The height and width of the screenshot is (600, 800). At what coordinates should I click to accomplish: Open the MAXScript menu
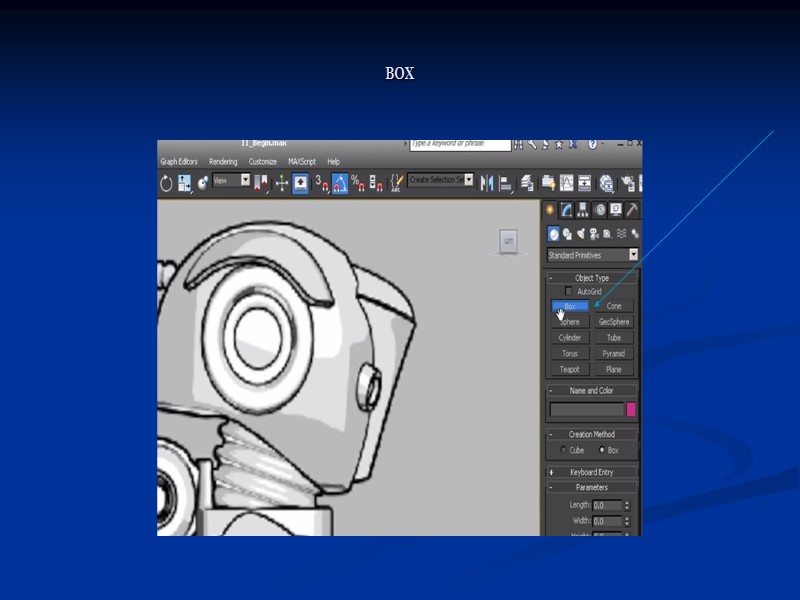pyautogui.click(x=302, y=162)
